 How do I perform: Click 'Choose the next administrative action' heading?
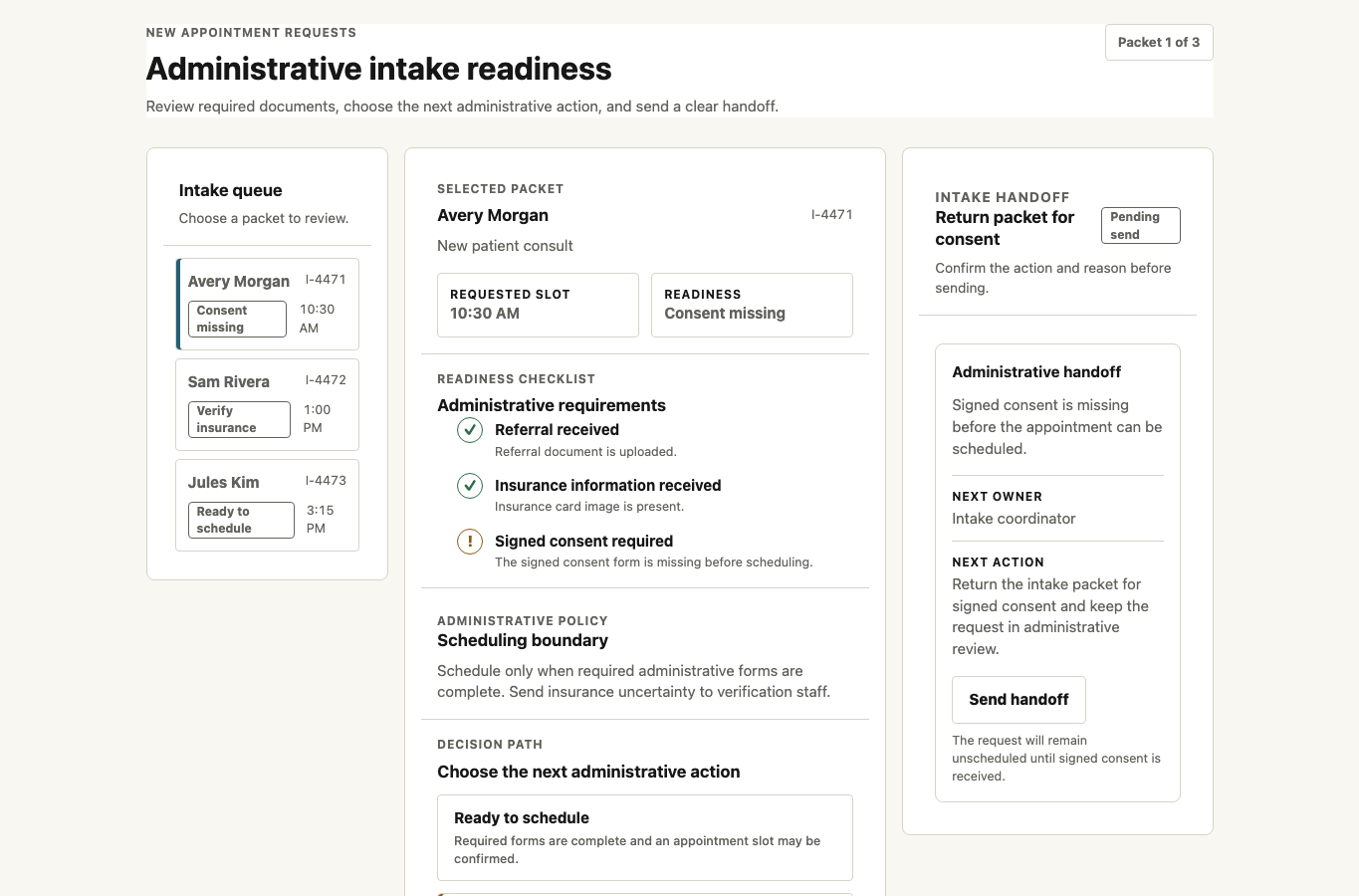[588, 772]
